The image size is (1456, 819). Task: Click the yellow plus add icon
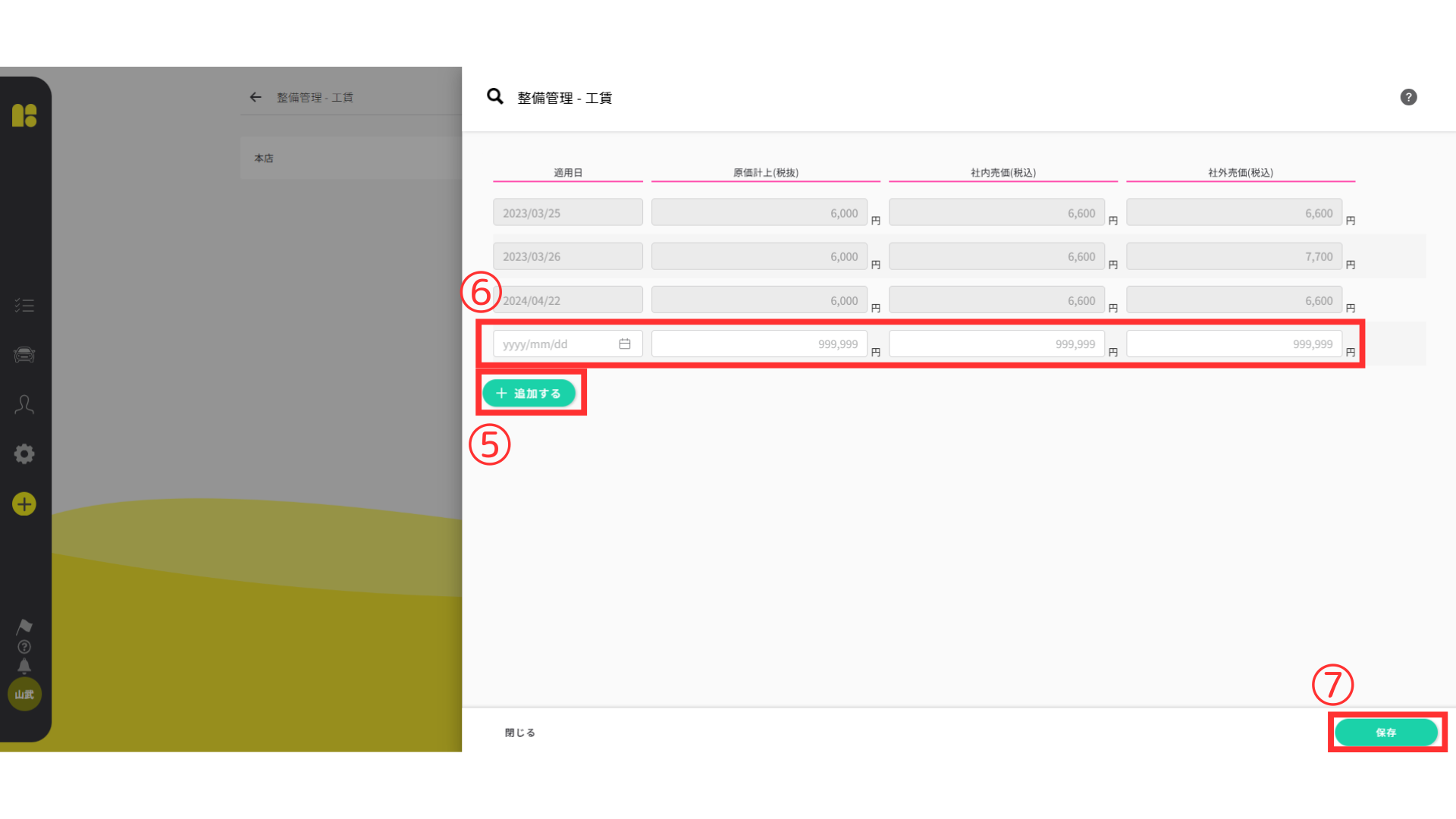click(x=24, y=504)
